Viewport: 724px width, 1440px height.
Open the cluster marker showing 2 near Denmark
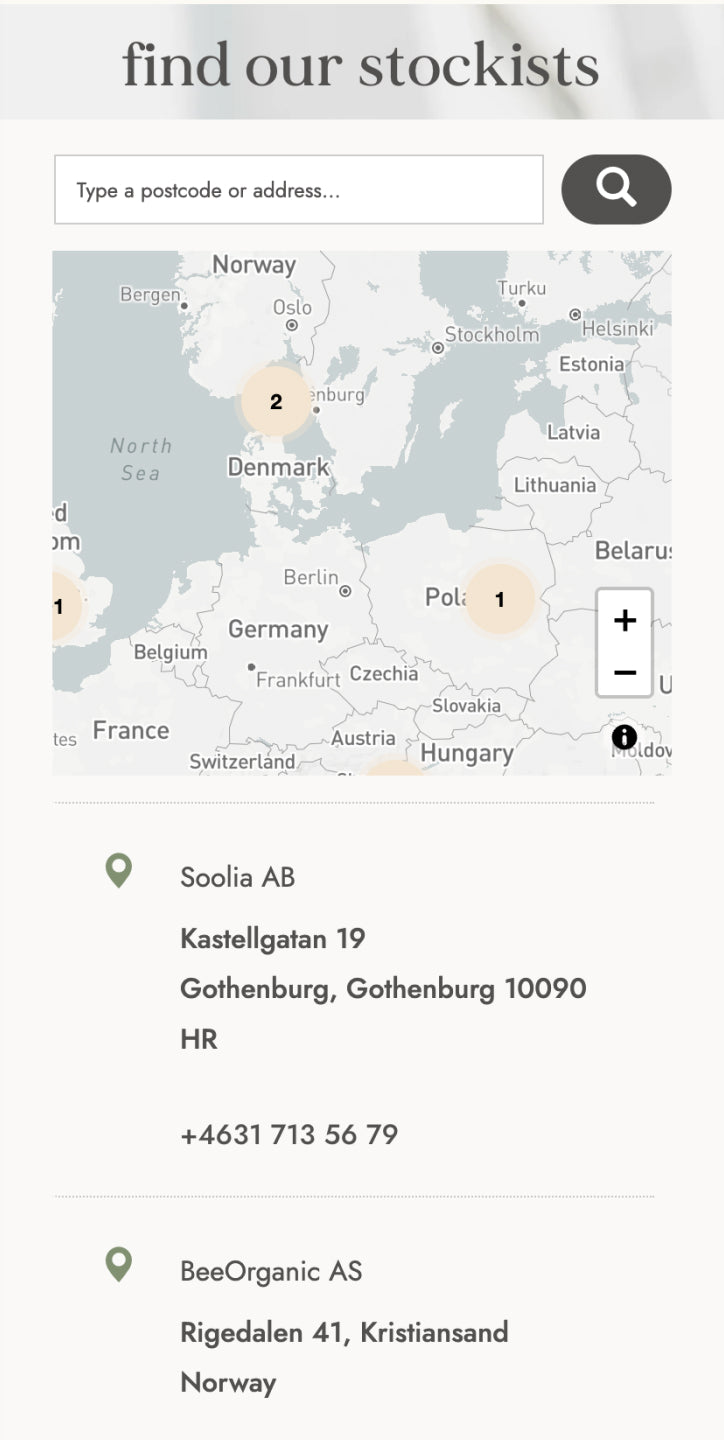click(x=276, y=402)
